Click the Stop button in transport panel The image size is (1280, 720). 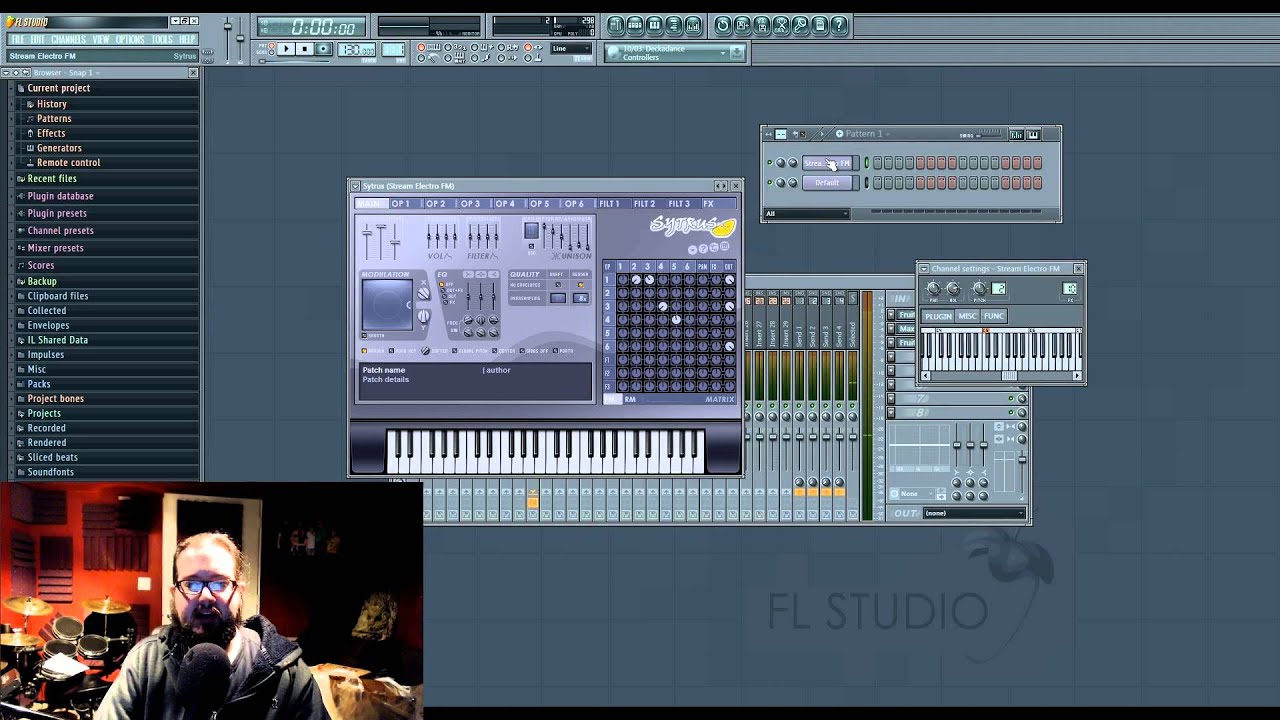[x=305, y=49]
